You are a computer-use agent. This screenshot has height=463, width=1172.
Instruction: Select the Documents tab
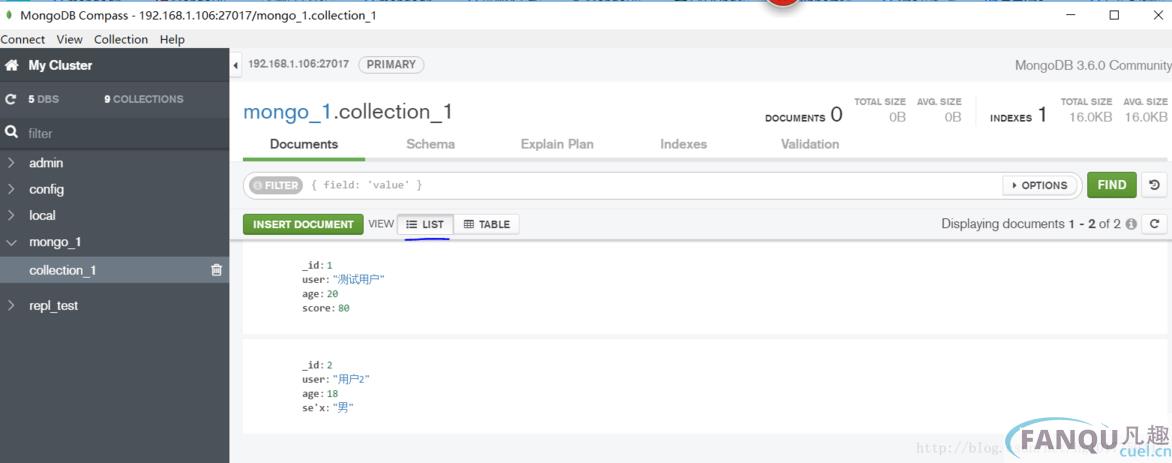tap(303, 144)
